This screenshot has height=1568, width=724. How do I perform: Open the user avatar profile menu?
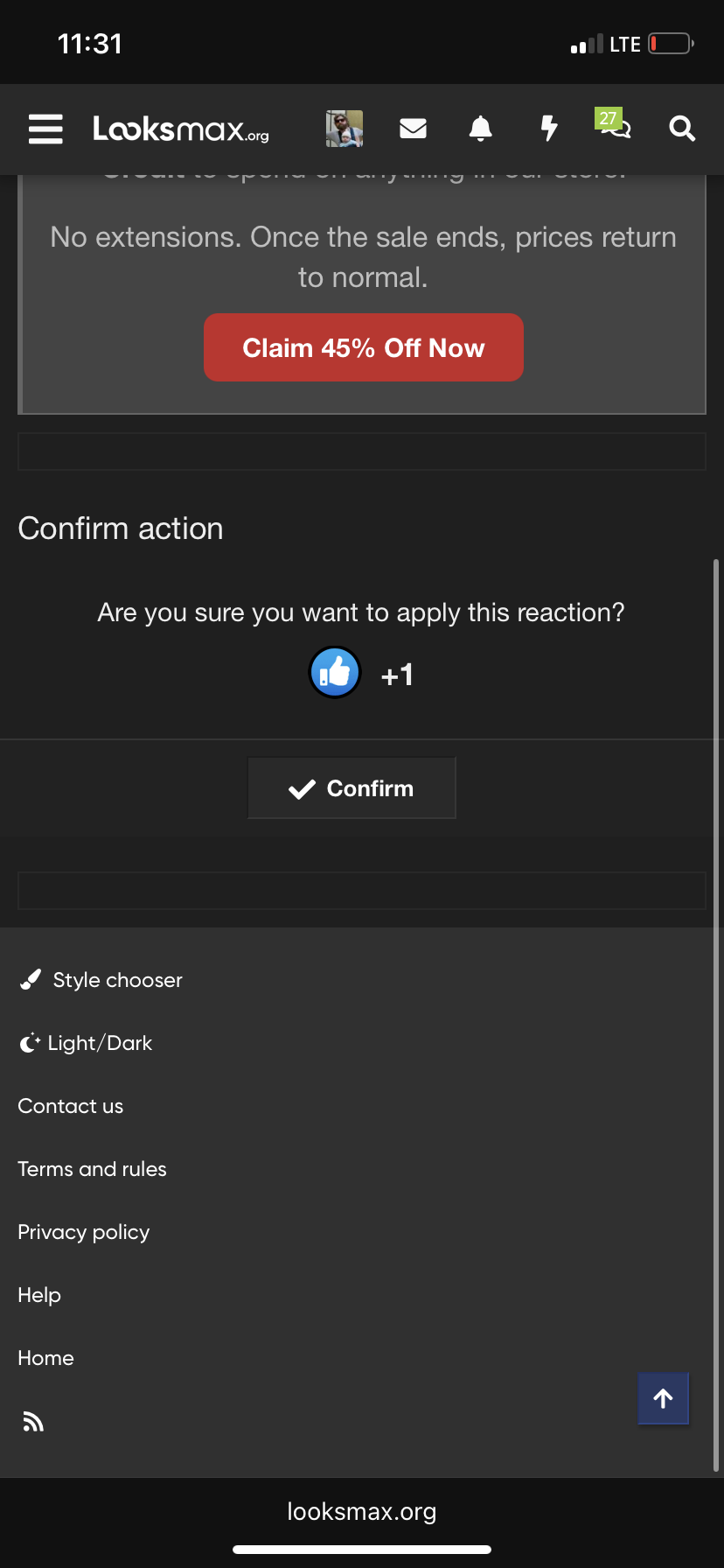tap(345, 129)
